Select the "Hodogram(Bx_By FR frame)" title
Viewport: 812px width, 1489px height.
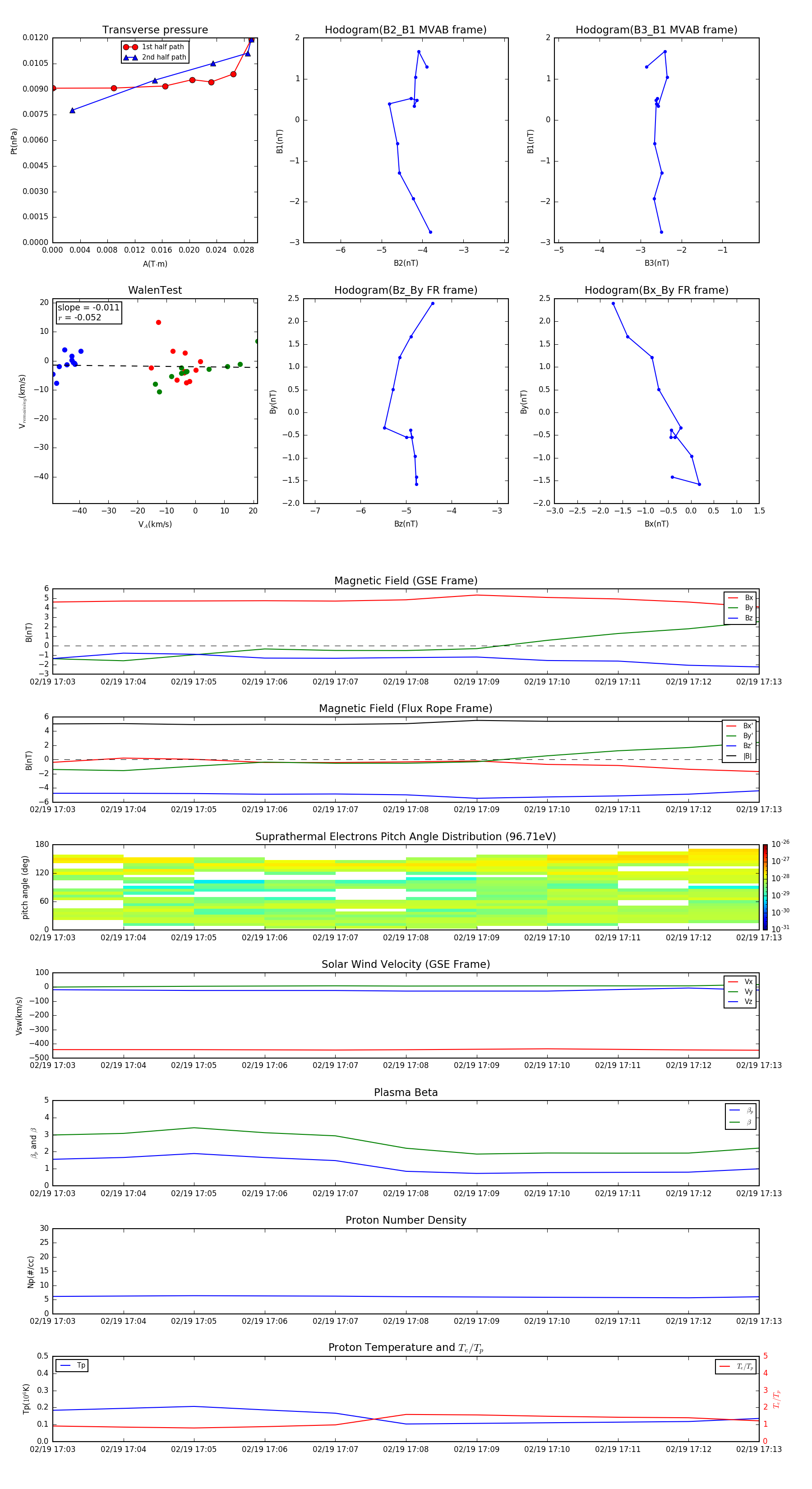656,290
